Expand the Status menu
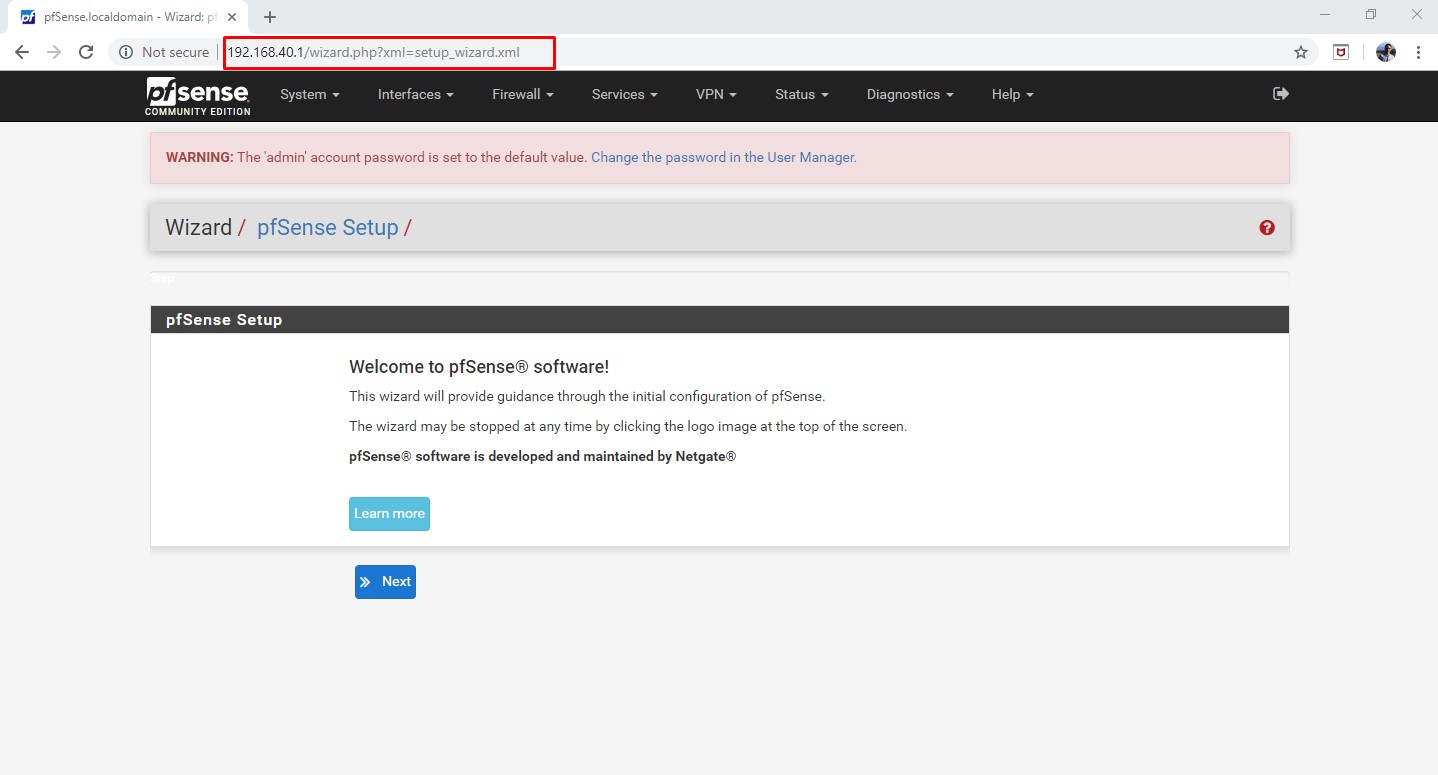 pyautogui.click(x=802, y=94)
